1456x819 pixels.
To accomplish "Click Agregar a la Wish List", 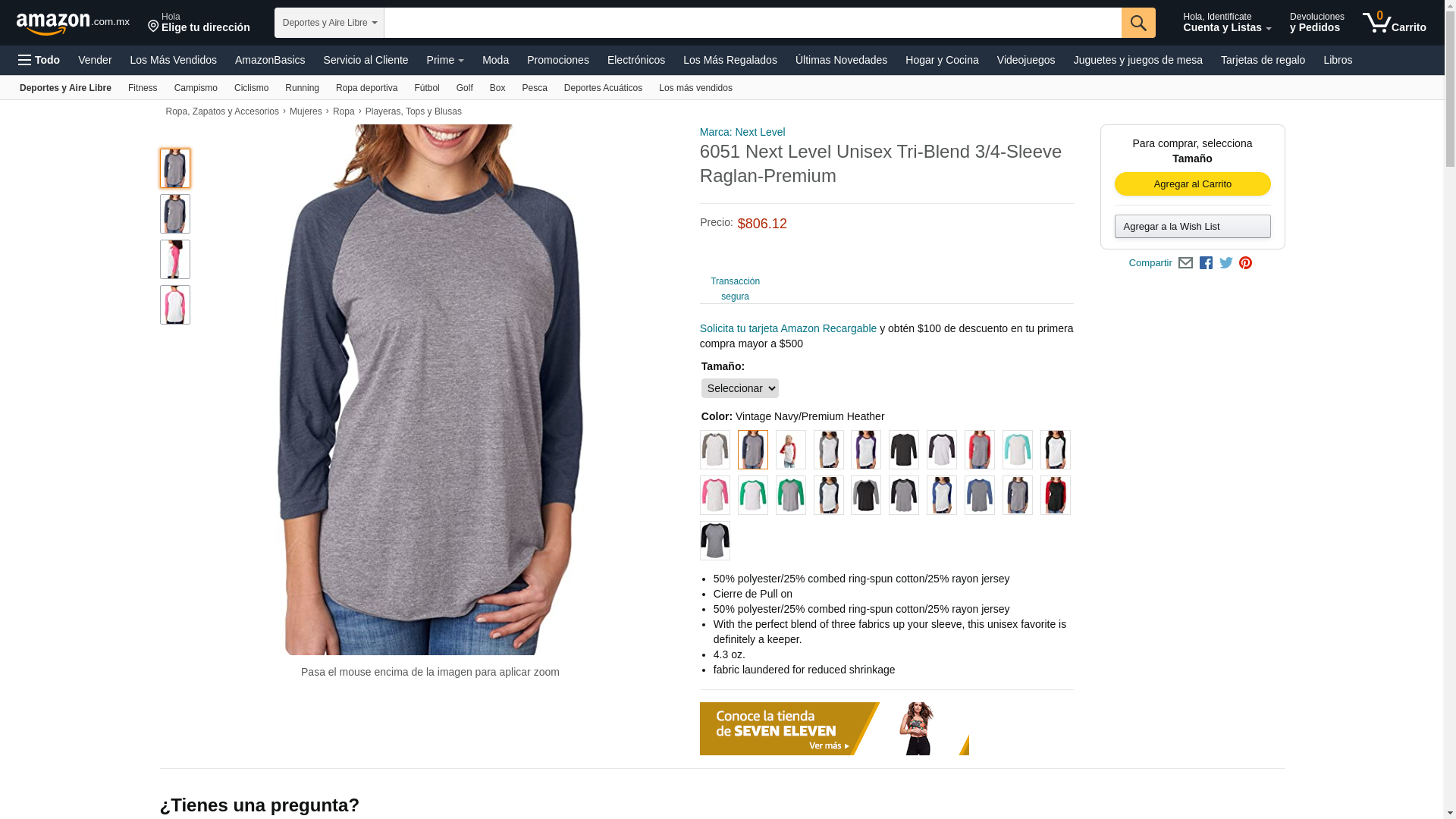I will coord(1192,227).
